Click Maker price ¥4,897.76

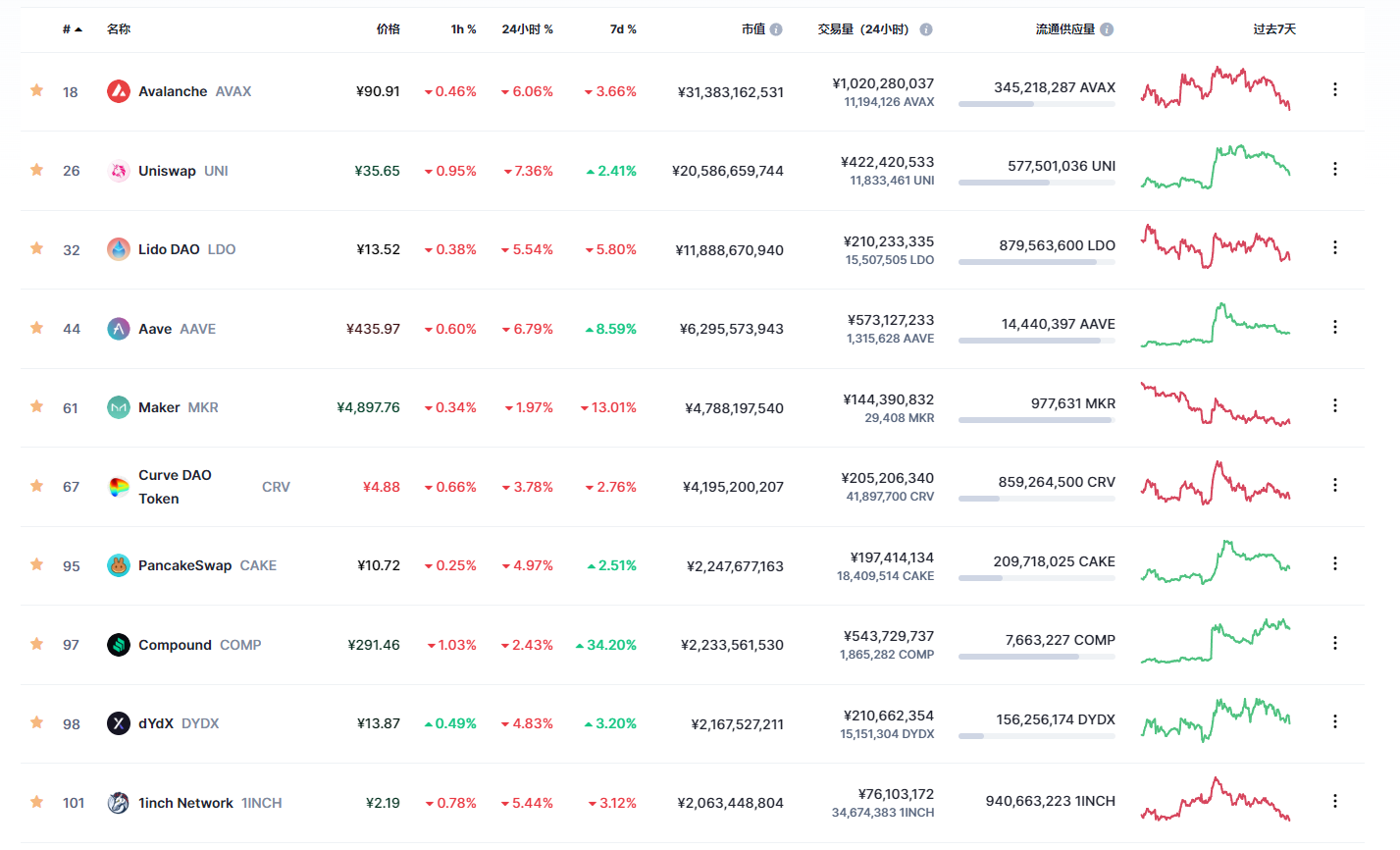tap(369, 407)
